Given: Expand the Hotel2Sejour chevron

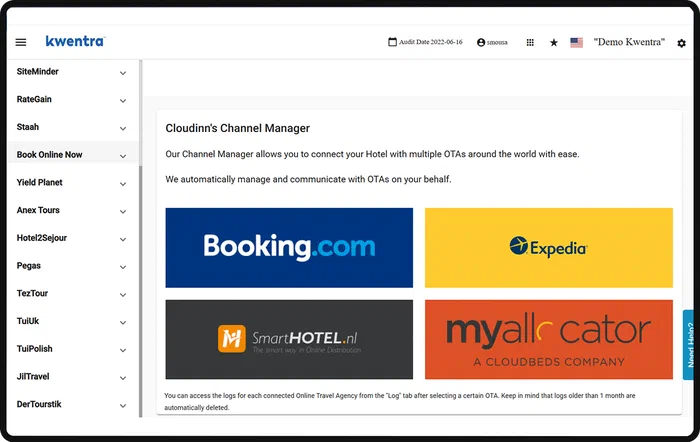Looking at the screenshot, I should [x=123, y=239].
